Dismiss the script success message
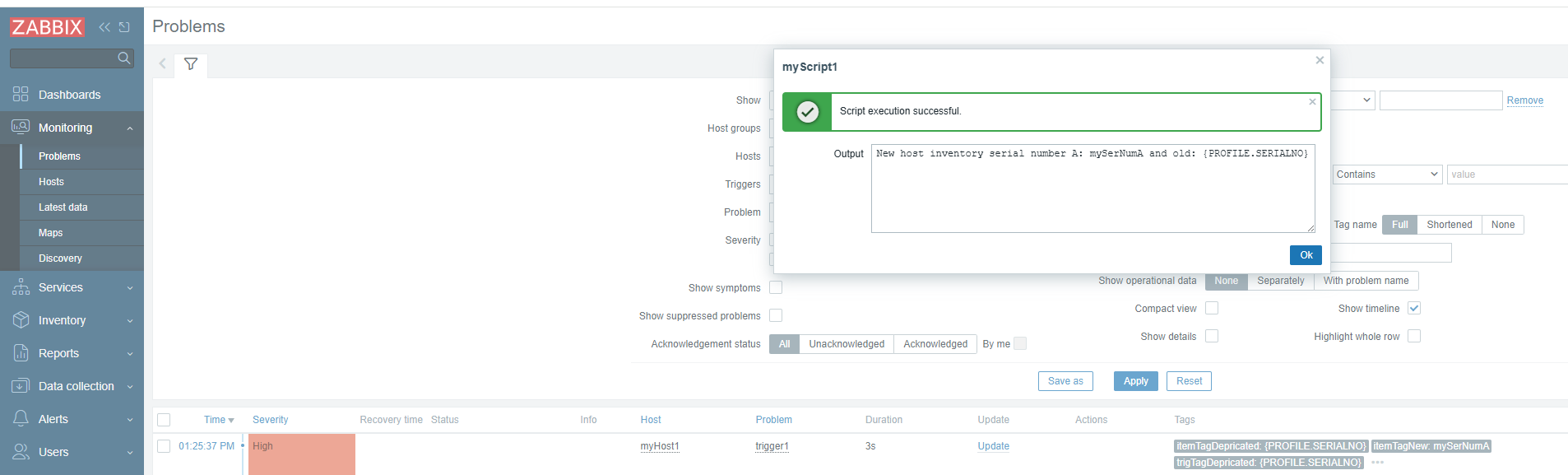The image size is (1568, 475). [1312, 101]
